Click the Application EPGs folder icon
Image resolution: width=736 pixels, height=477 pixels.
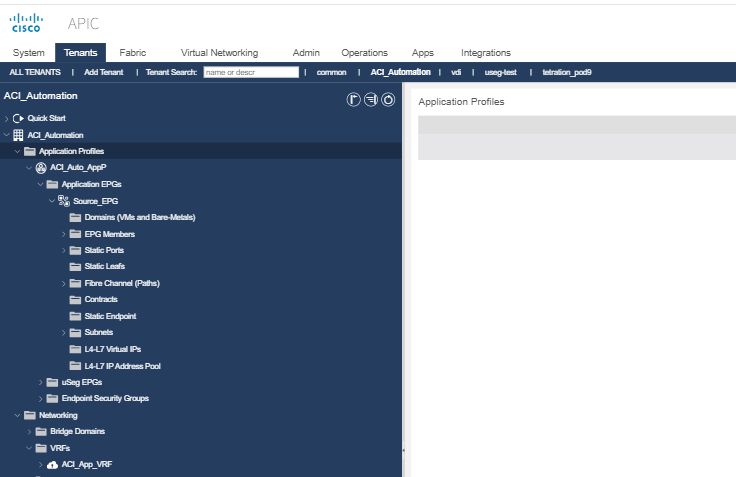[x=53, y=184]
